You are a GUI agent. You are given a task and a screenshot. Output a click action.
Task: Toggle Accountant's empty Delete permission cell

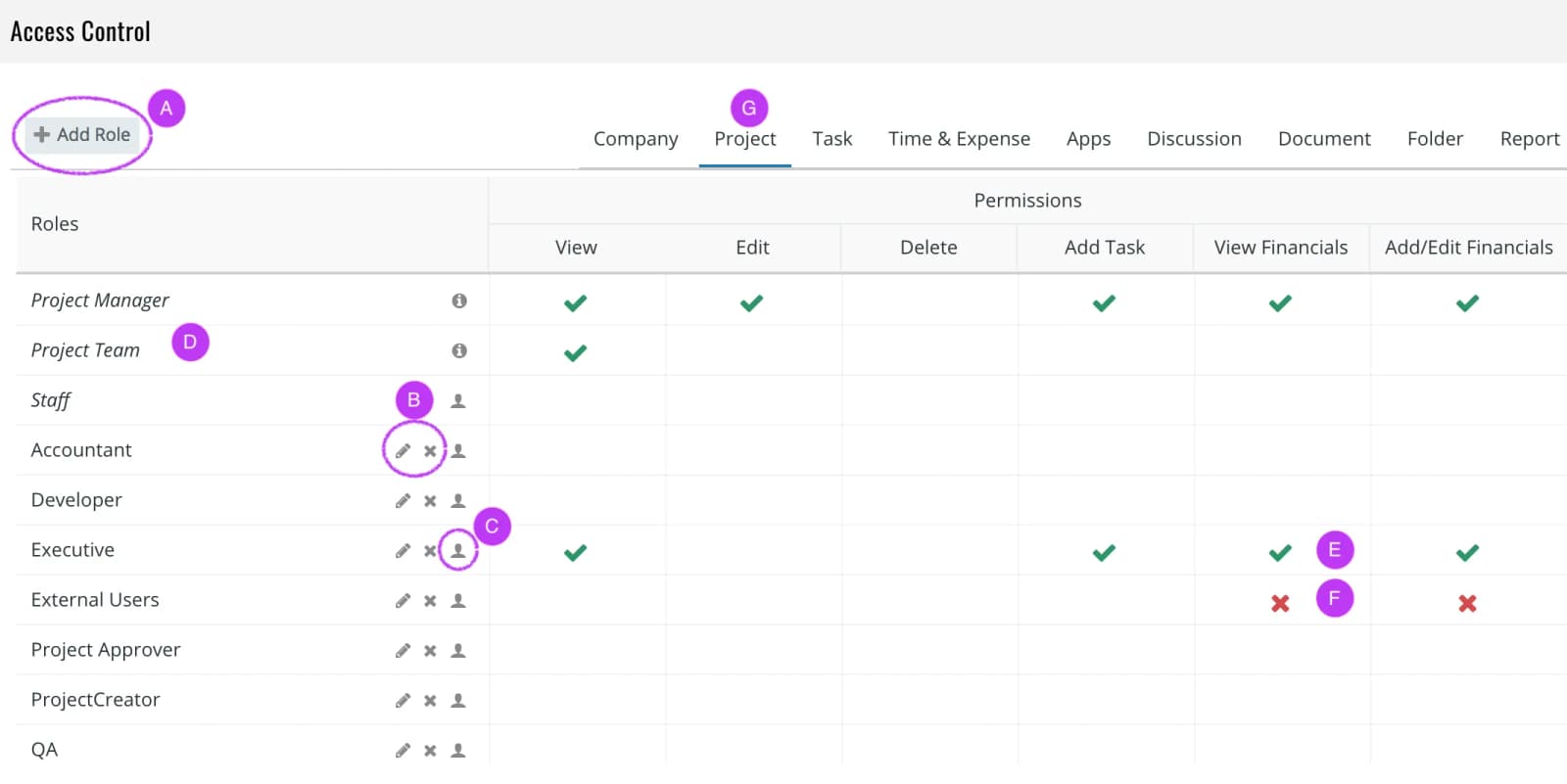pos(929,450)
